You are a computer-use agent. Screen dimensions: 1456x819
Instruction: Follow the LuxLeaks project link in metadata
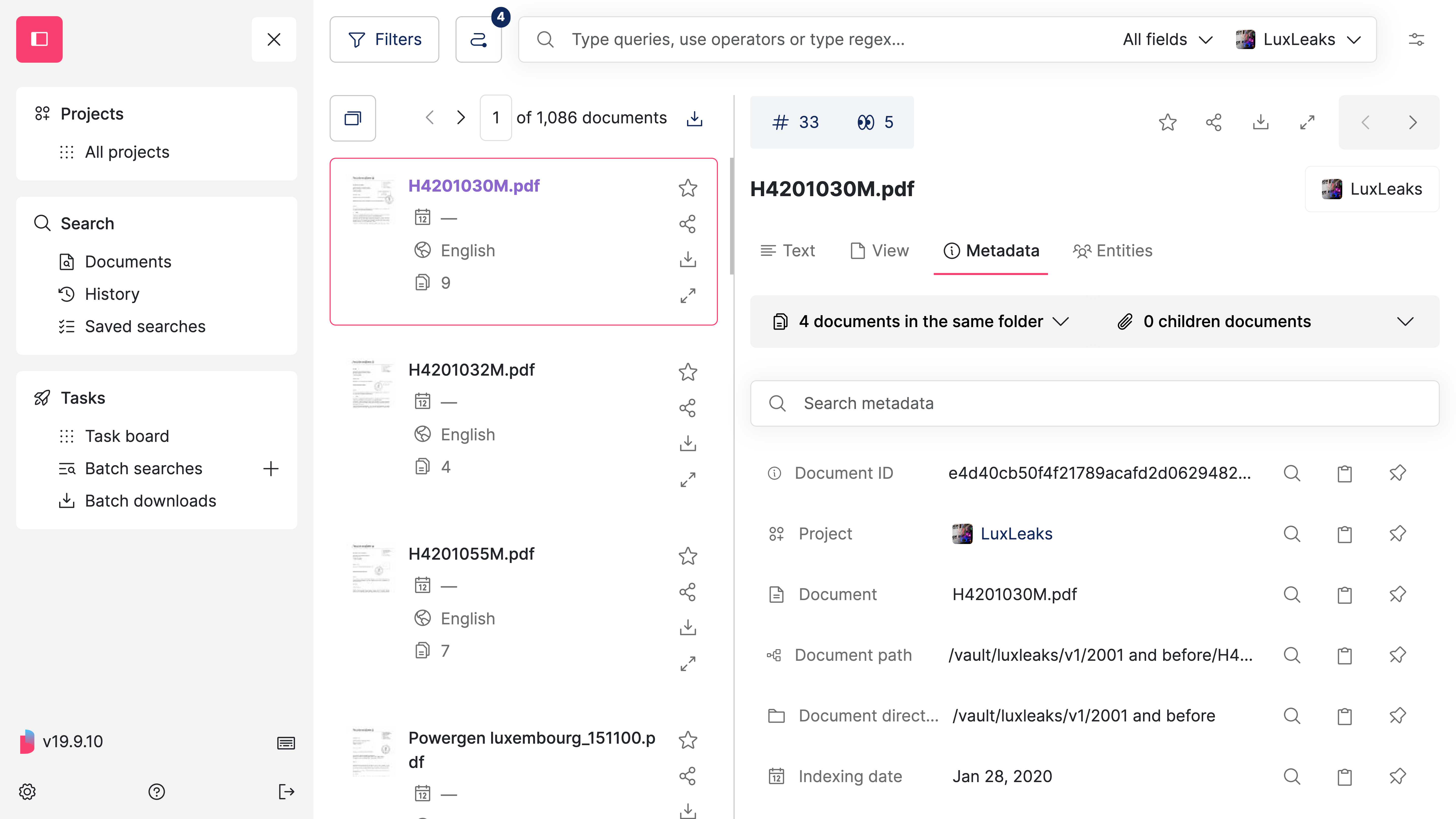pyautogui.click(x=1016, y=534)
